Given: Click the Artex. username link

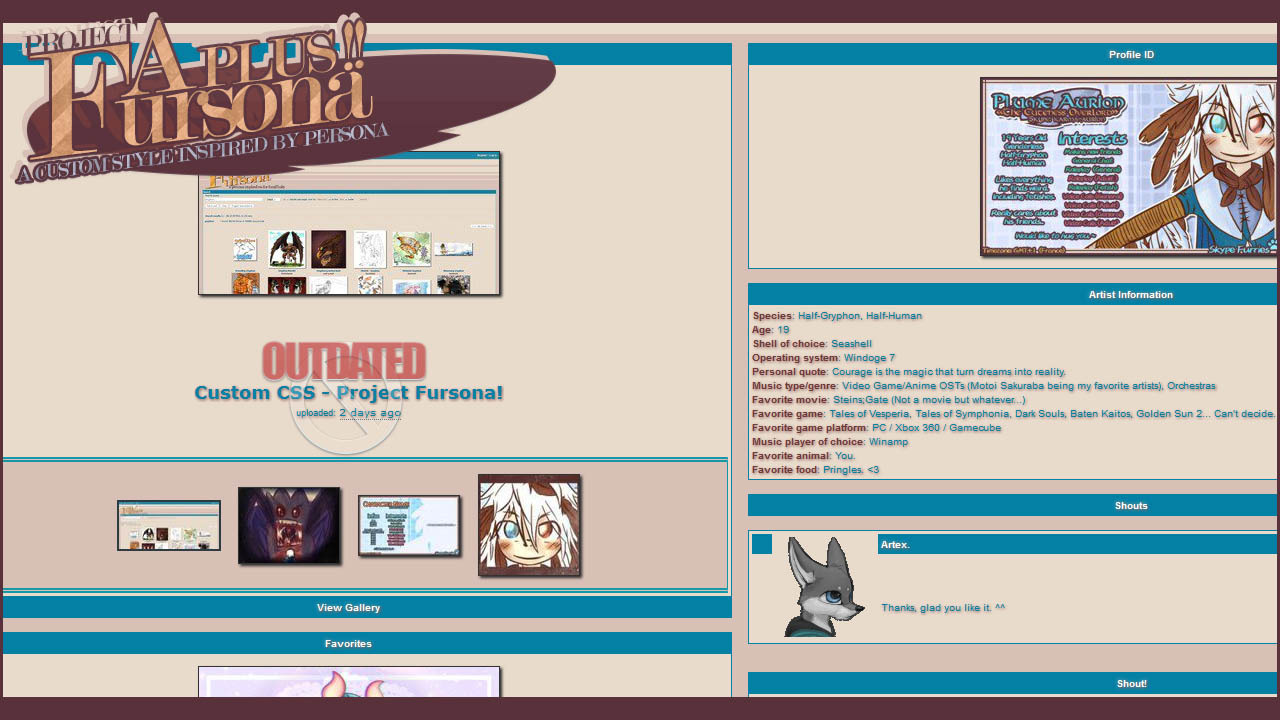Looking at the screenshot, I should click(895, 544).
